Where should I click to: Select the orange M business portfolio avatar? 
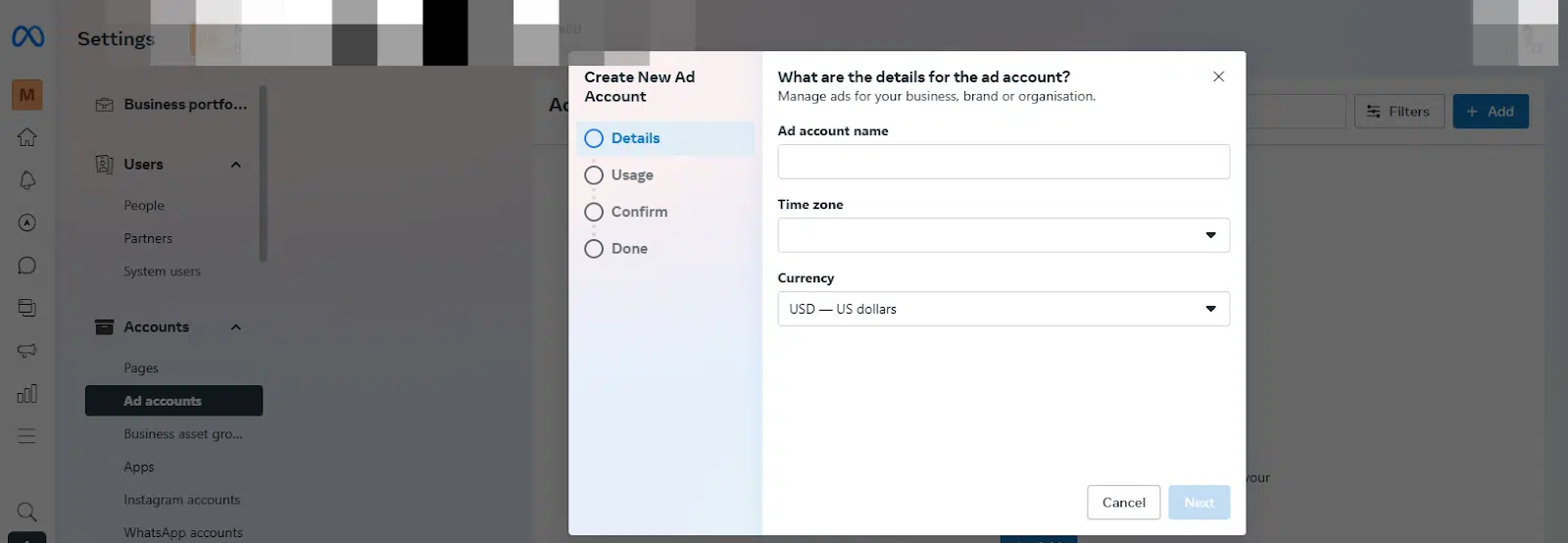(x=27, y=95)
